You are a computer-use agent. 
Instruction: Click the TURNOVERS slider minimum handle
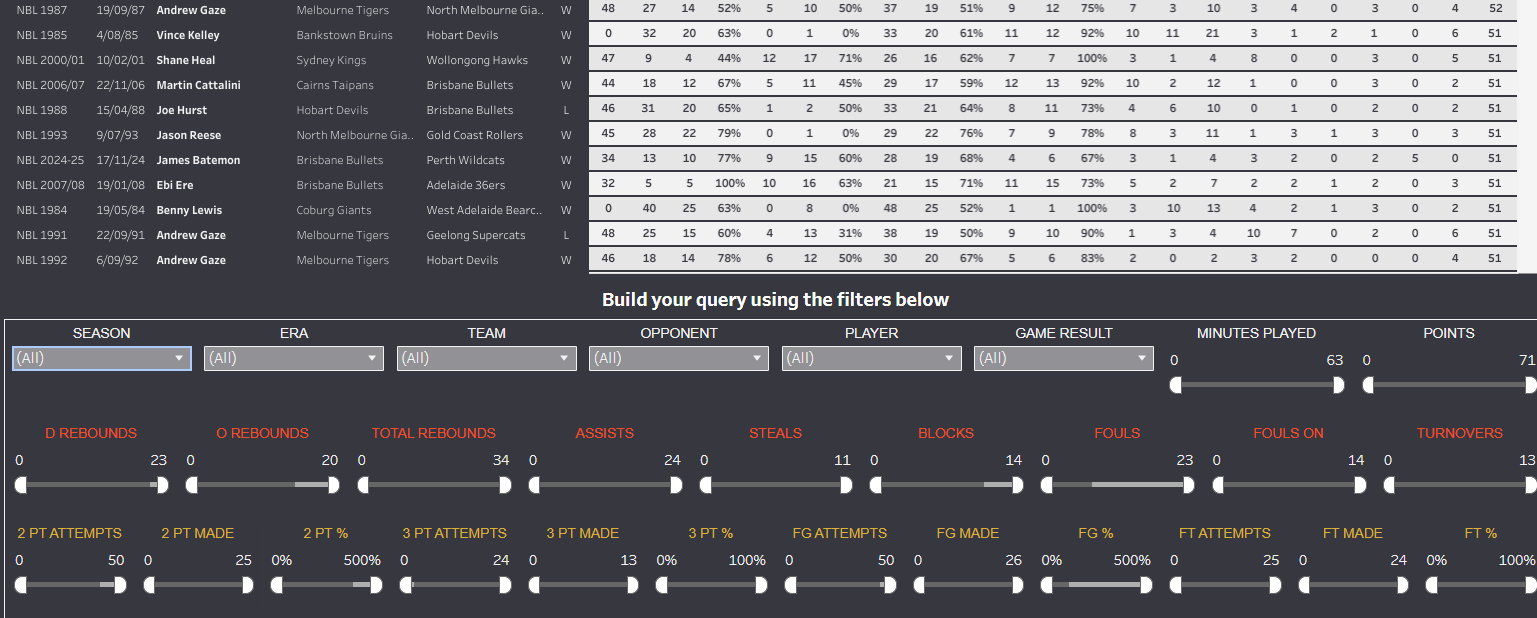(x=1390, y=485)
